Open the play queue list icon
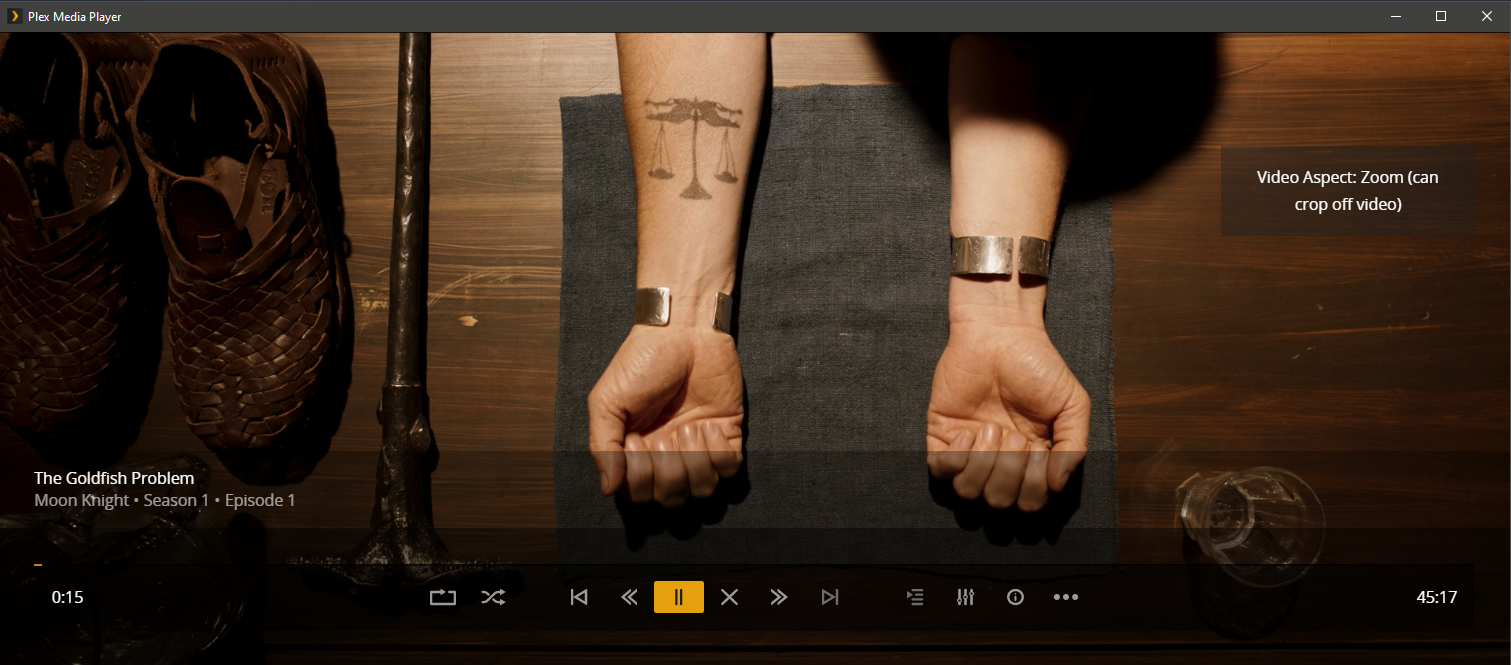This screenshot has width=1511, height=665. point(915,597)
